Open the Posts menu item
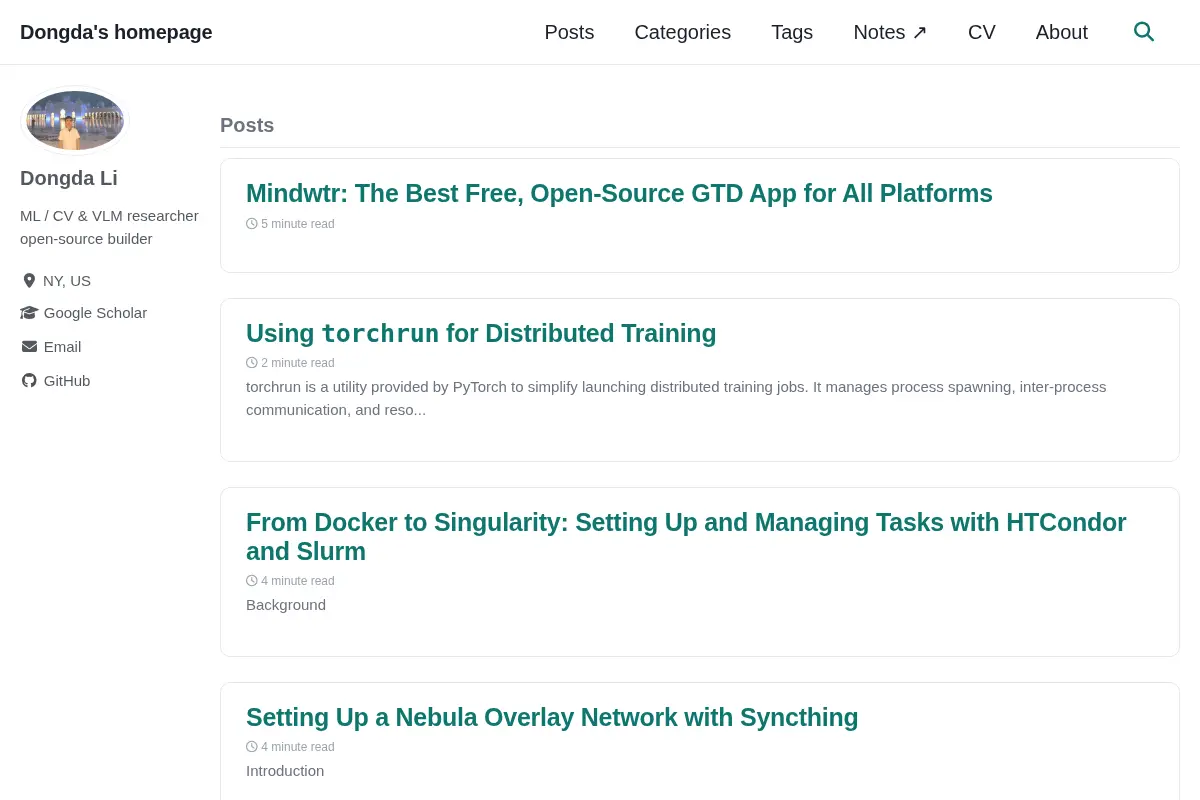Viewport: 1200px width, 800px height. point(569,32)
